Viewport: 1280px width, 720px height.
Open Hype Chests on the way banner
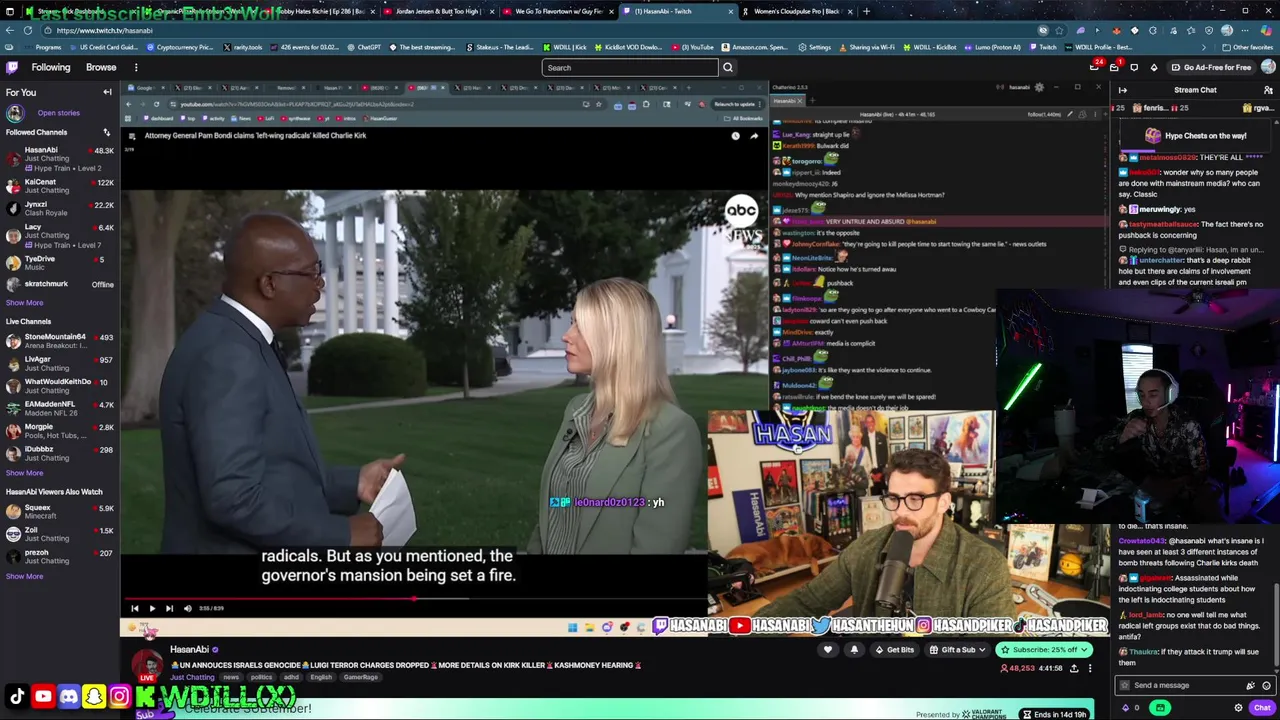1195,136
